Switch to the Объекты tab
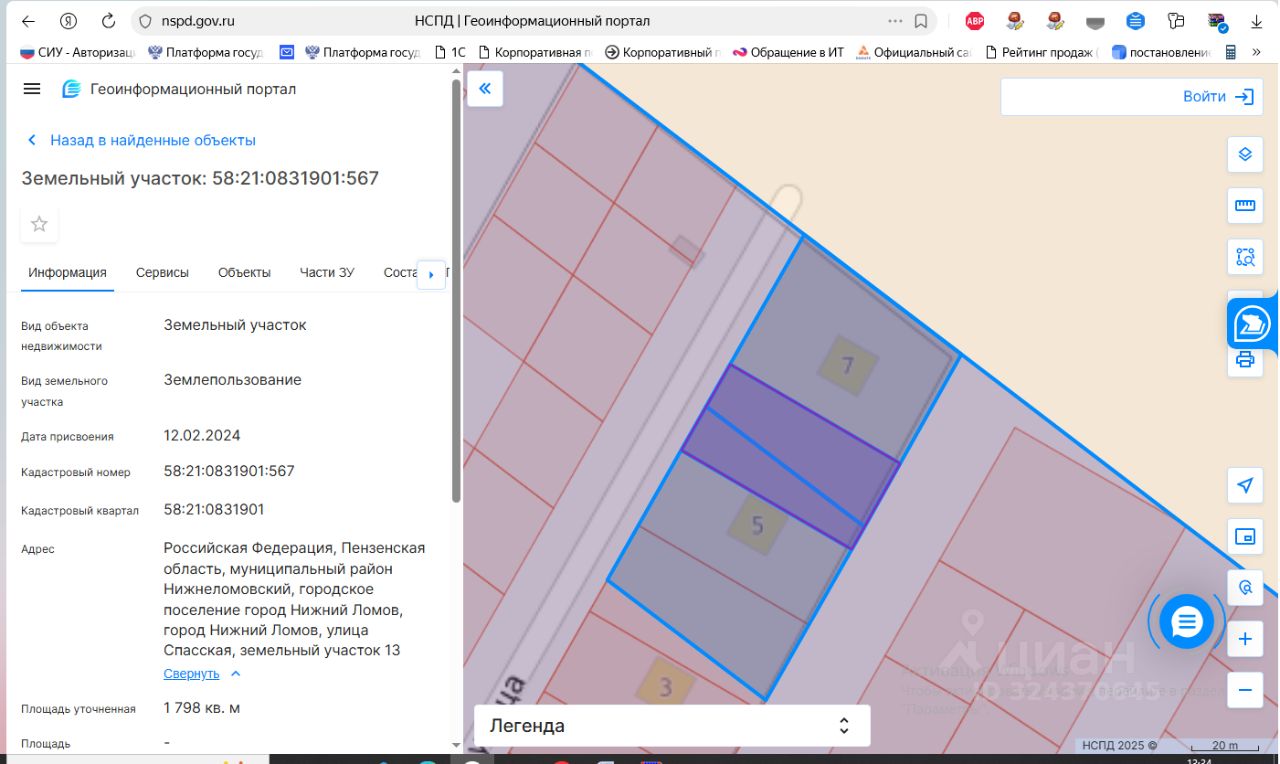 [x=244, y=272]
